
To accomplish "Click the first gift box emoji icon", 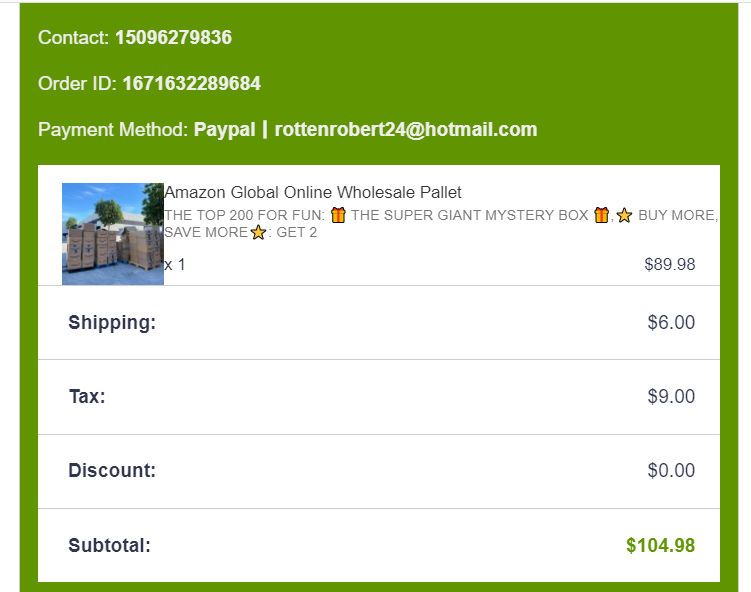I will pos(338,215).
